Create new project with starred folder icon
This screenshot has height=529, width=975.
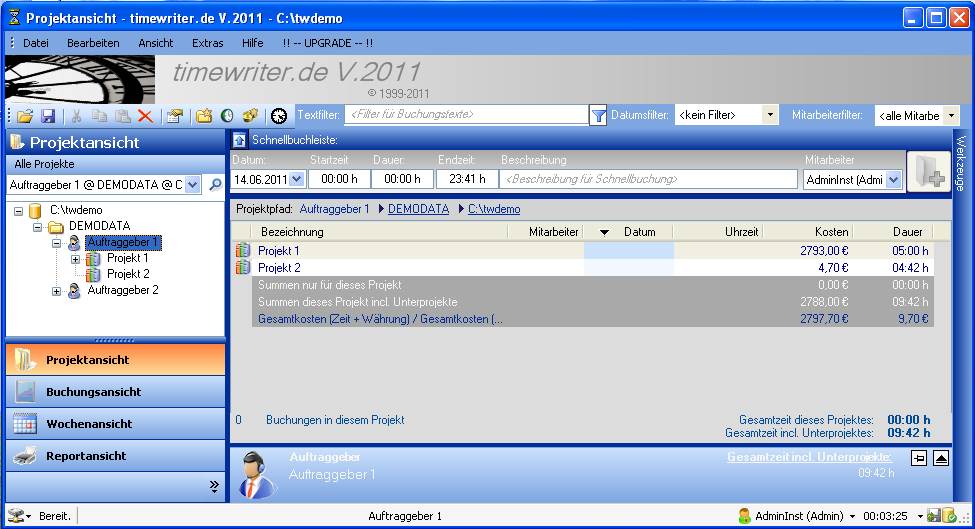[x=204, y=116]
